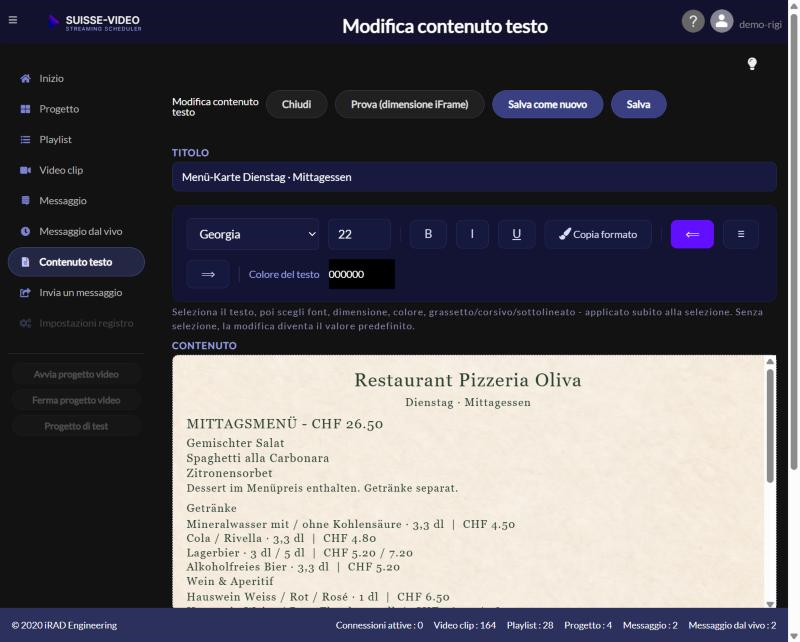Viewport: 800px width, 642px height.
Task: Click the Progetto grid icon
Action: point(25,109)
